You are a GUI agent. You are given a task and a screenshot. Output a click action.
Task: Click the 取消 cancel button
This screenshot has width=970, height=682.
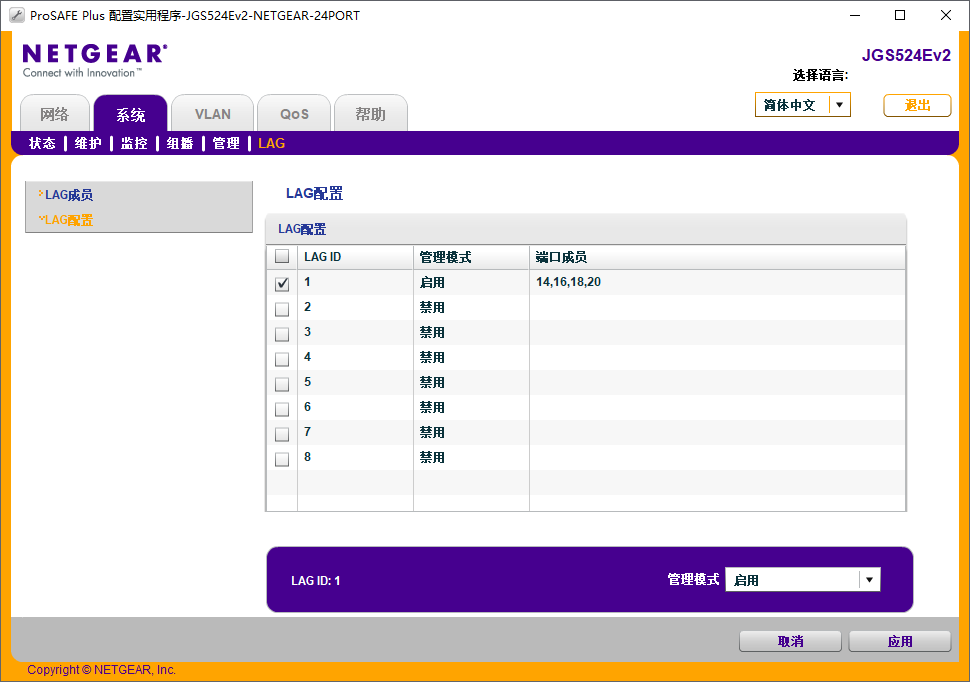(x=790, y=641)
